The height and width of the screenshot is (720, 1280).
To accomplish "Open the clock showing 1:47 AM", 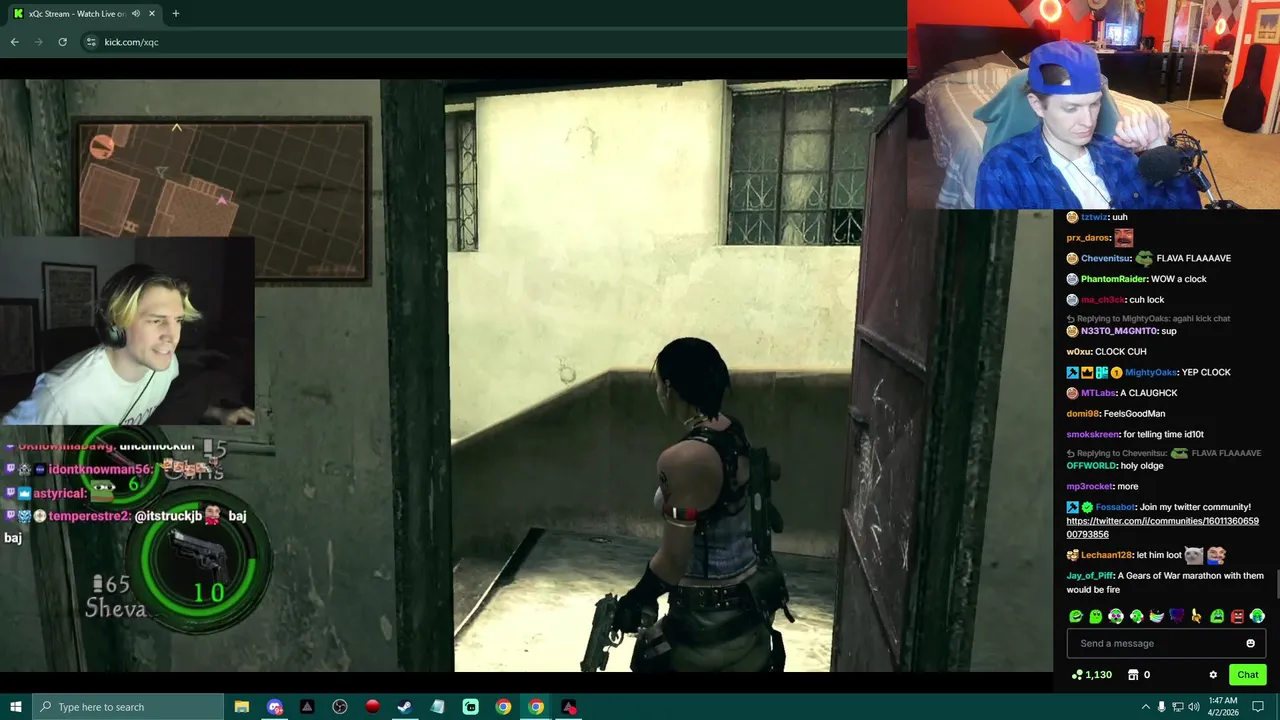I will point(1223,707).
